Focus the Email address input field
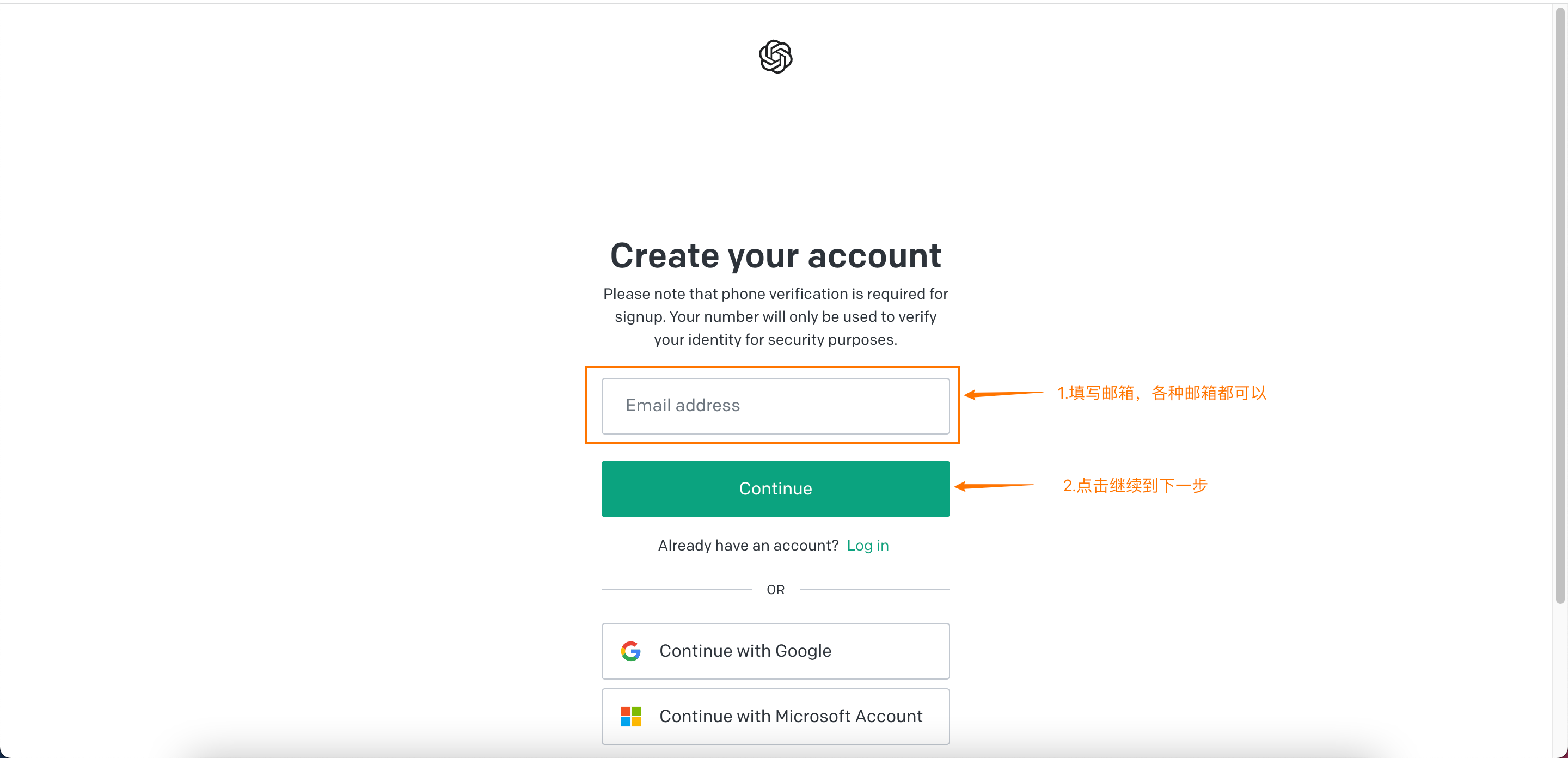 [775, 406]
